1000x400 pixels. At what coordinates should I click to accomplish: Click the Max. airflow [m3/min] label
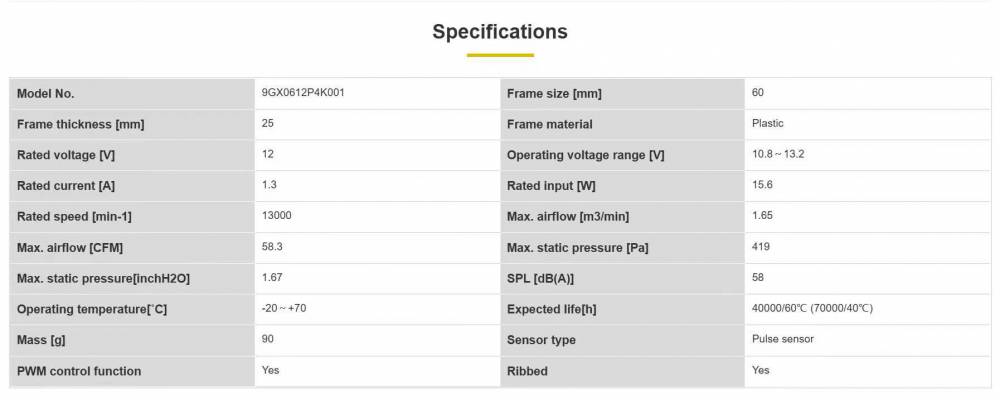[568, 217]
